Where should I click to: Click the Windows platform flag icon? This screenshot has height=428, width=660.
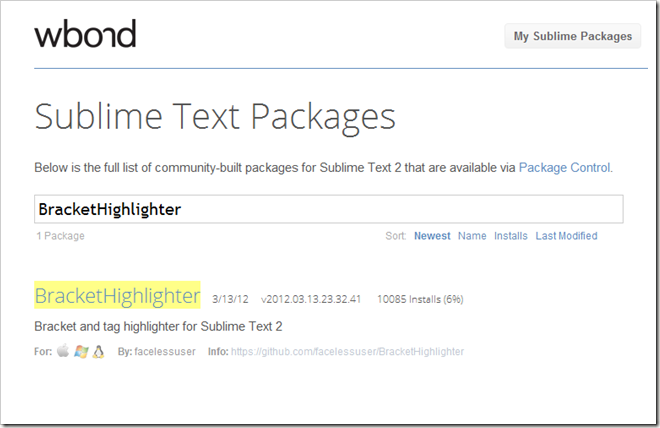pyautogui.click(x=81, y=352)
